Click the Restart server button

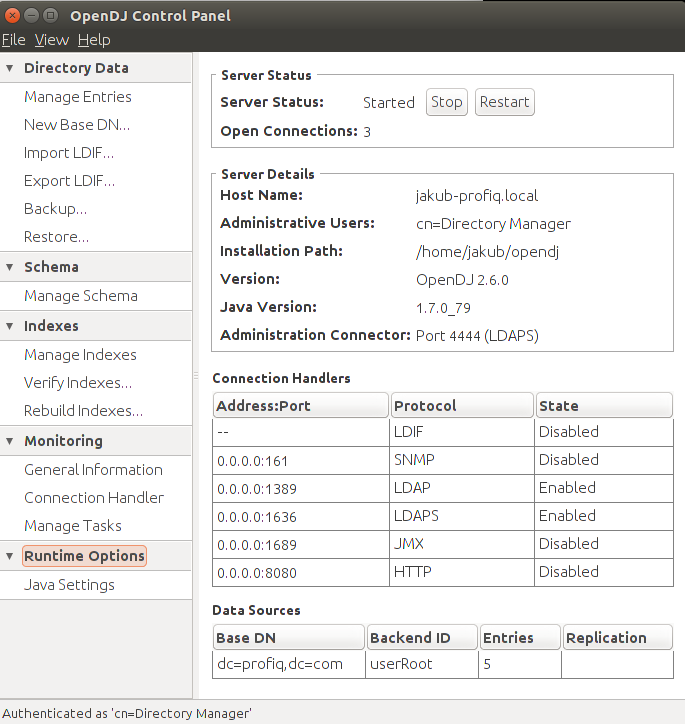[505, 102]
